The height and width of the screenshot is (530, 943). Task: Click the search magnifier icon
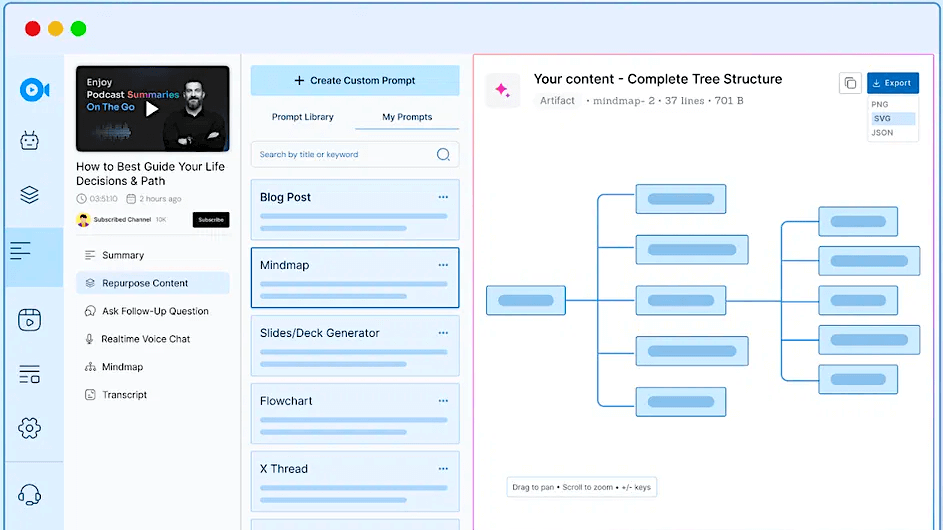[443, 155]
